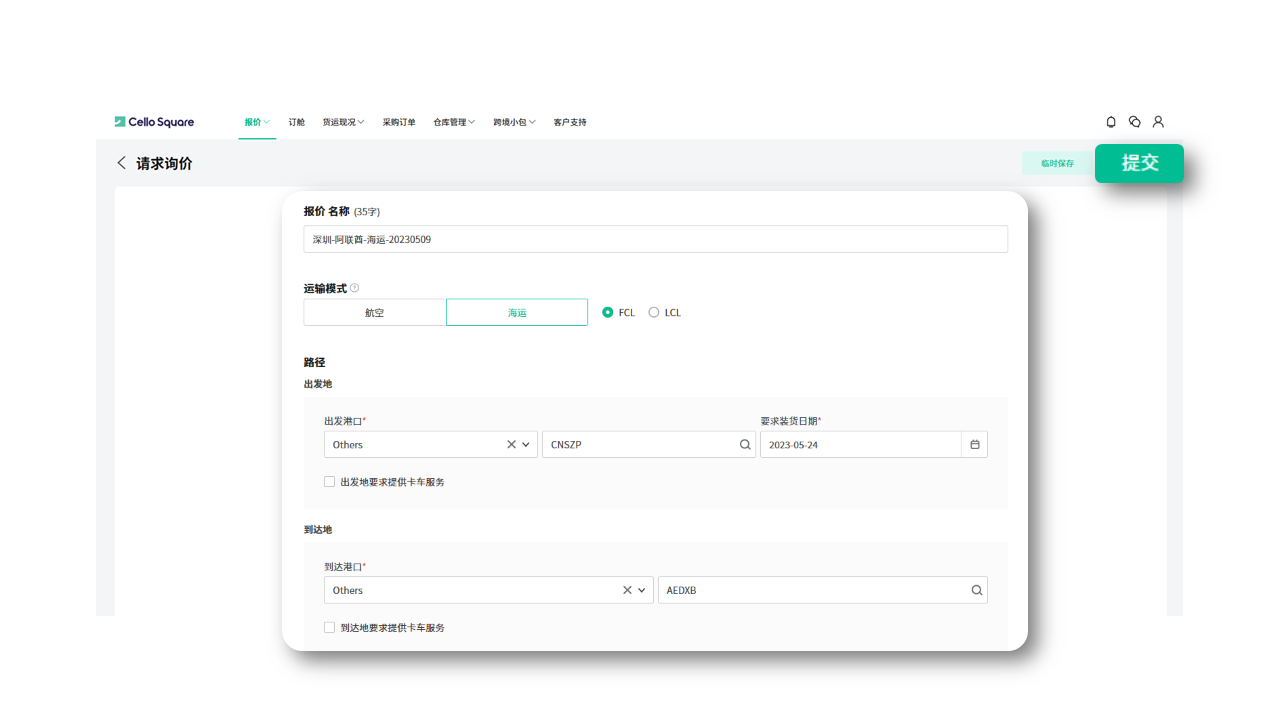
Task: Click the notification bell icon
Action: pyautogui.click(x=1111, y=122)
